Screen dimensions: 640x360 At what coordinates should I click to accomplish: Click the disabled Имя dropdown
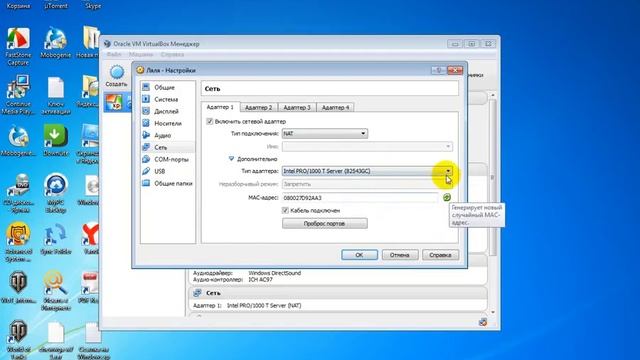click(367, 147)
